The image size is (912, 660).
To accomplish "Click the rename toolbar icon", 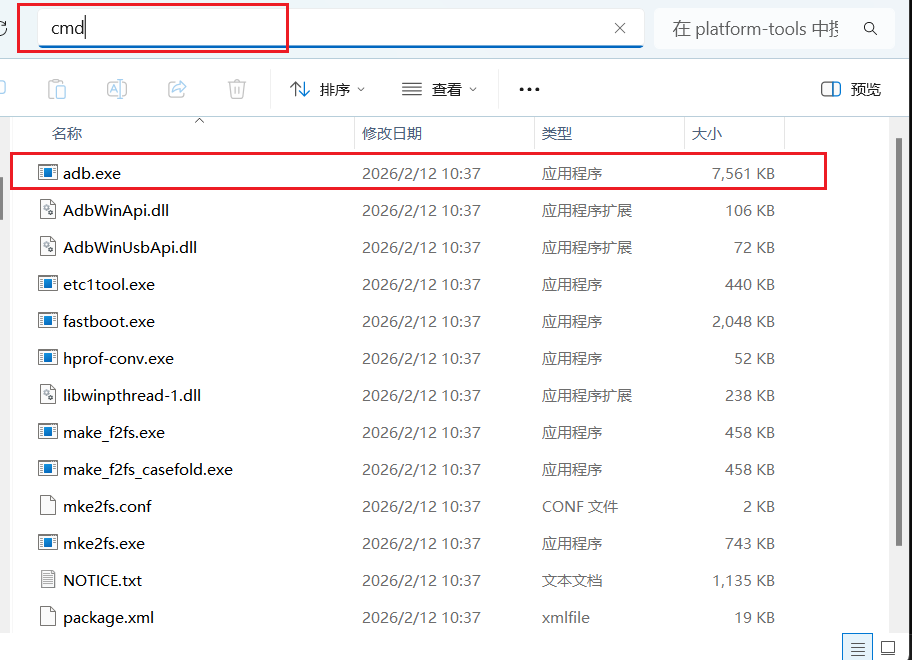I will [x=117, y=89].
